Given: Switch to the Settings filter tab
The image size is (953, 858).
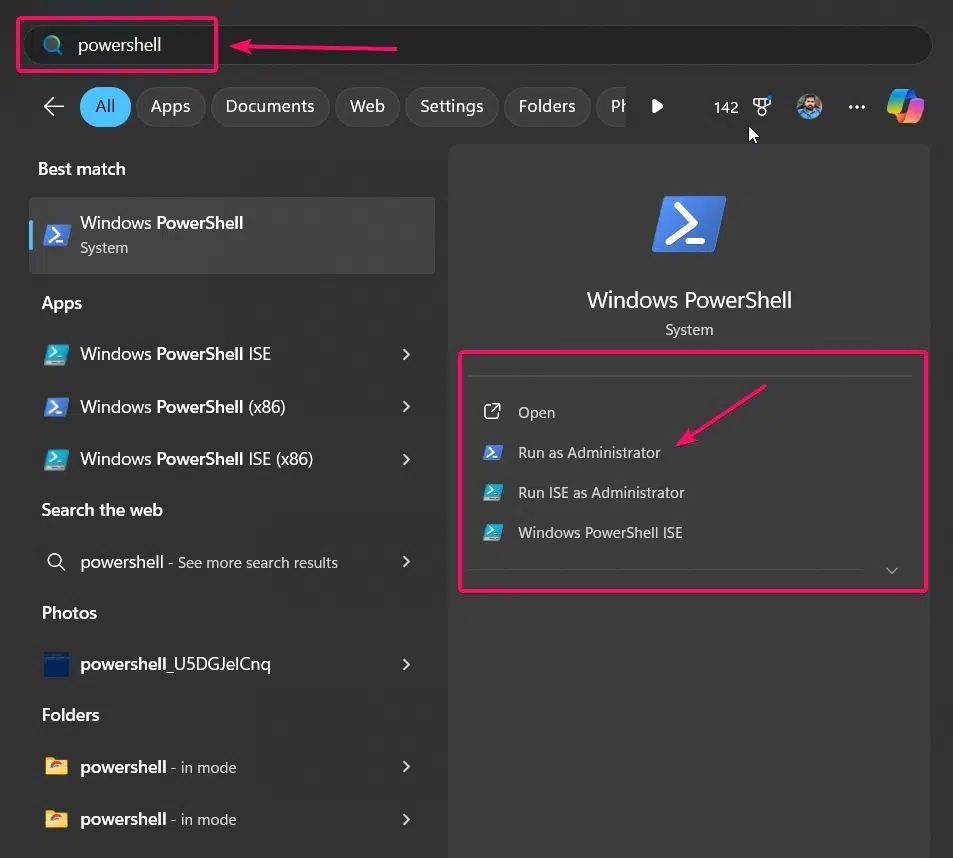Looking at the screenshot, I should pos(452,106).
